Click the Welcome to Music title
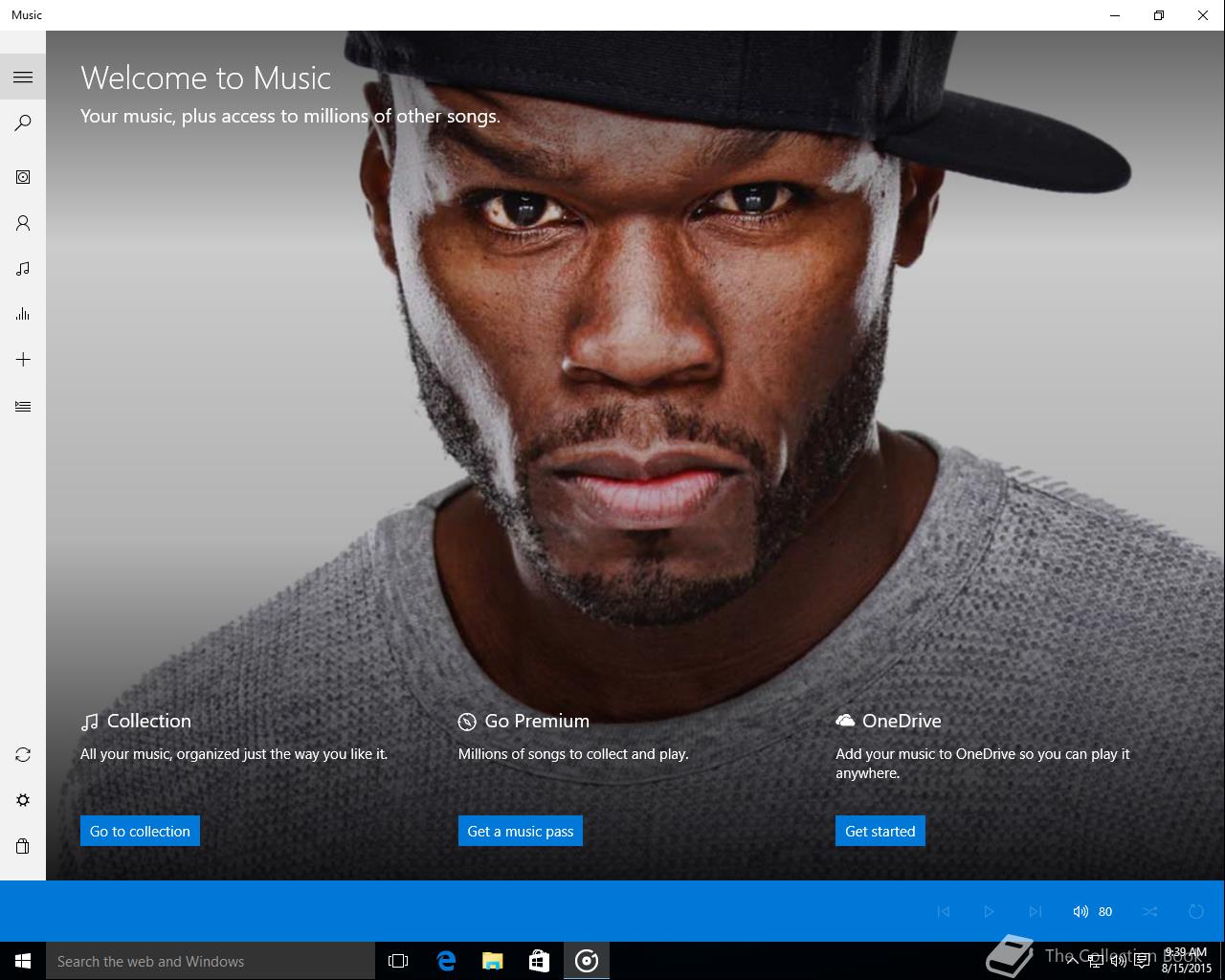1225x980 pixels. 206,78
